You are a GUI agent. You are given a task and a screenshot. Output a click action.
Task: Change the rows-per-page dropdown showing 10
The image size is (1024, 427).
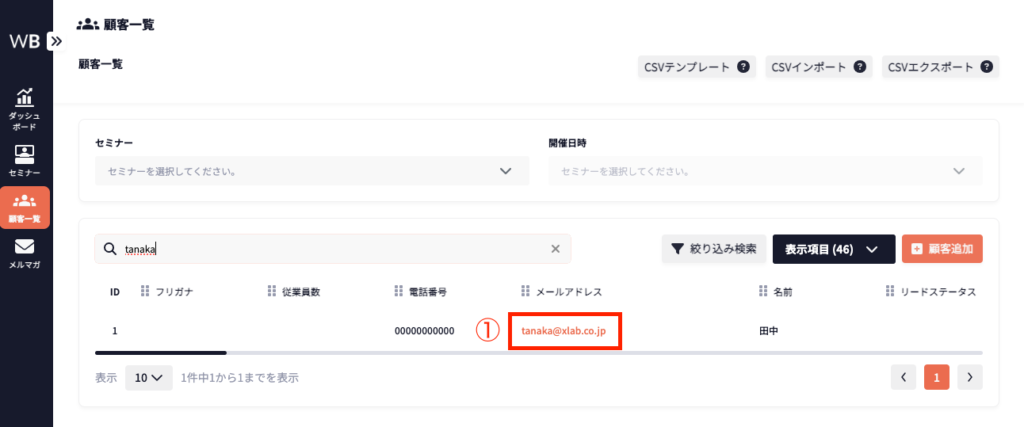(x=148, y=378)
